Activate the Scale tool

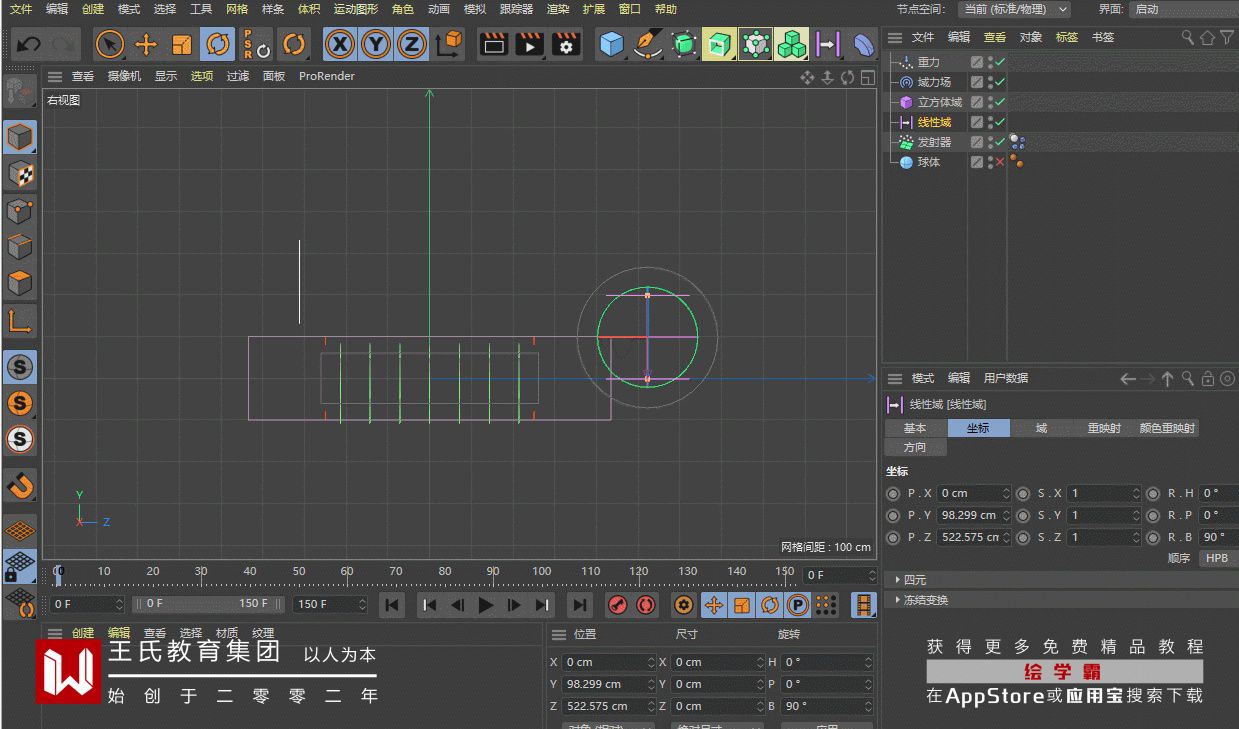coord(181,44)
